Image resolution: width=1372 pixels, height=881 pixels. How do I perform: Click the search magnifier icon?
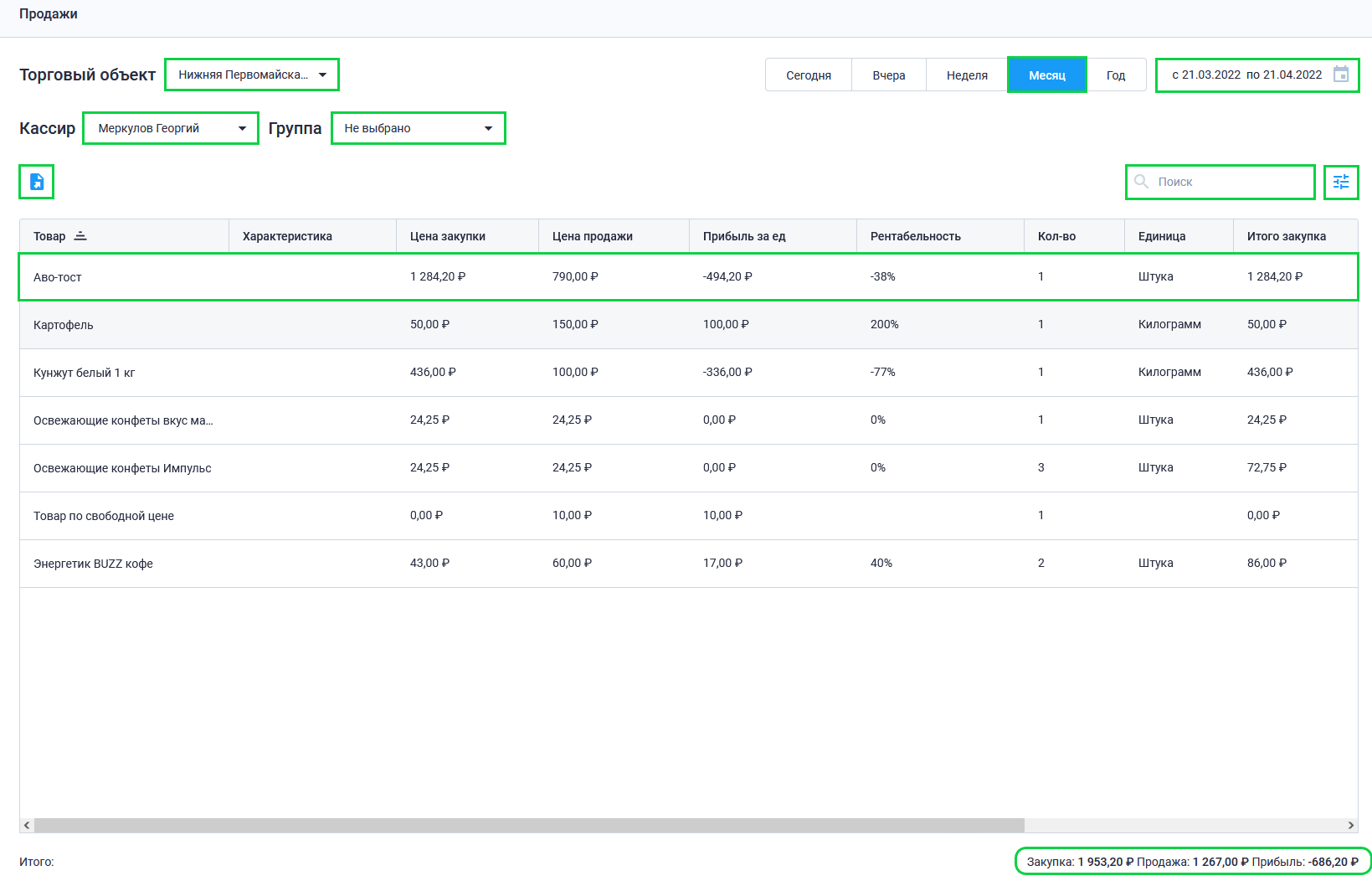pyautogui.click(x=1141, y=182)
